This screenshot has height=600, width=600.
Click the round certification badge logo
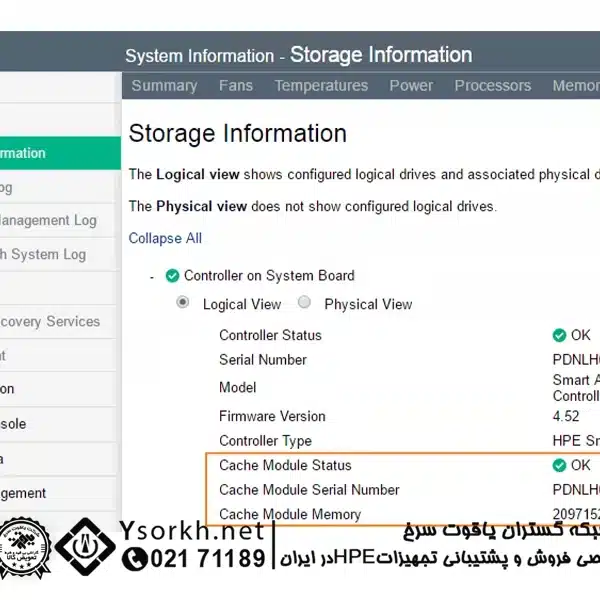pyautogui.click(x=24, y=547)
